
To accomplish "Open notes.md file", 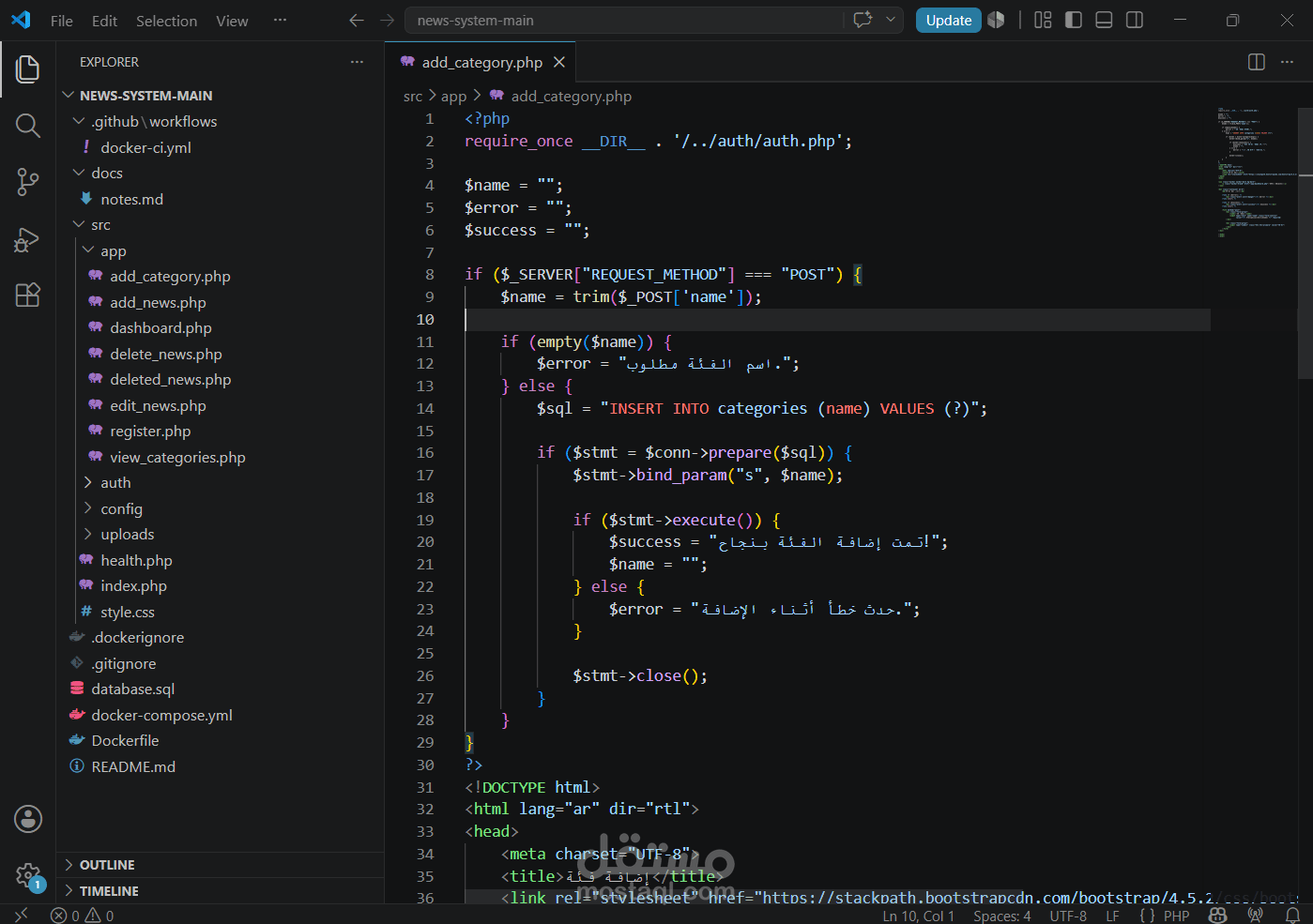I will (x=132, y=199).
